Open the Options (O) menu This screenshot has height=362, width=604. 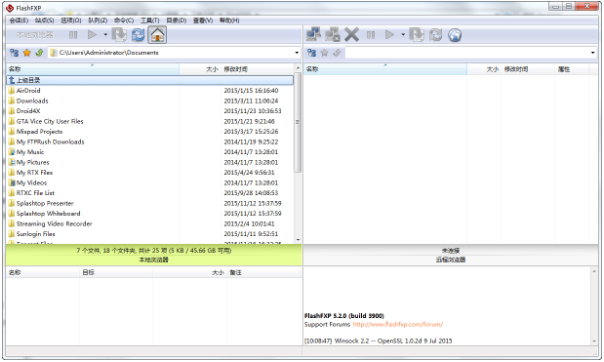click(71, 20)
